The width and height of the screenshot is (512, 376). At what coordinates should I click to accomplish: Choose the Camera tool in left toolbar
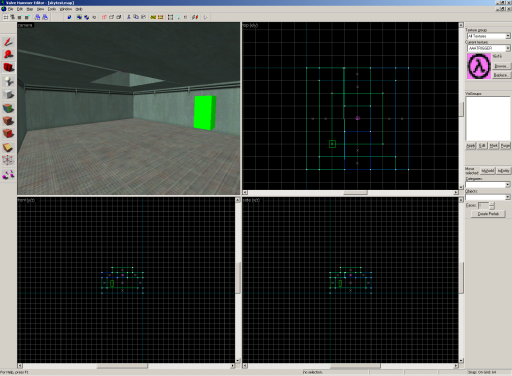point(8,68)
